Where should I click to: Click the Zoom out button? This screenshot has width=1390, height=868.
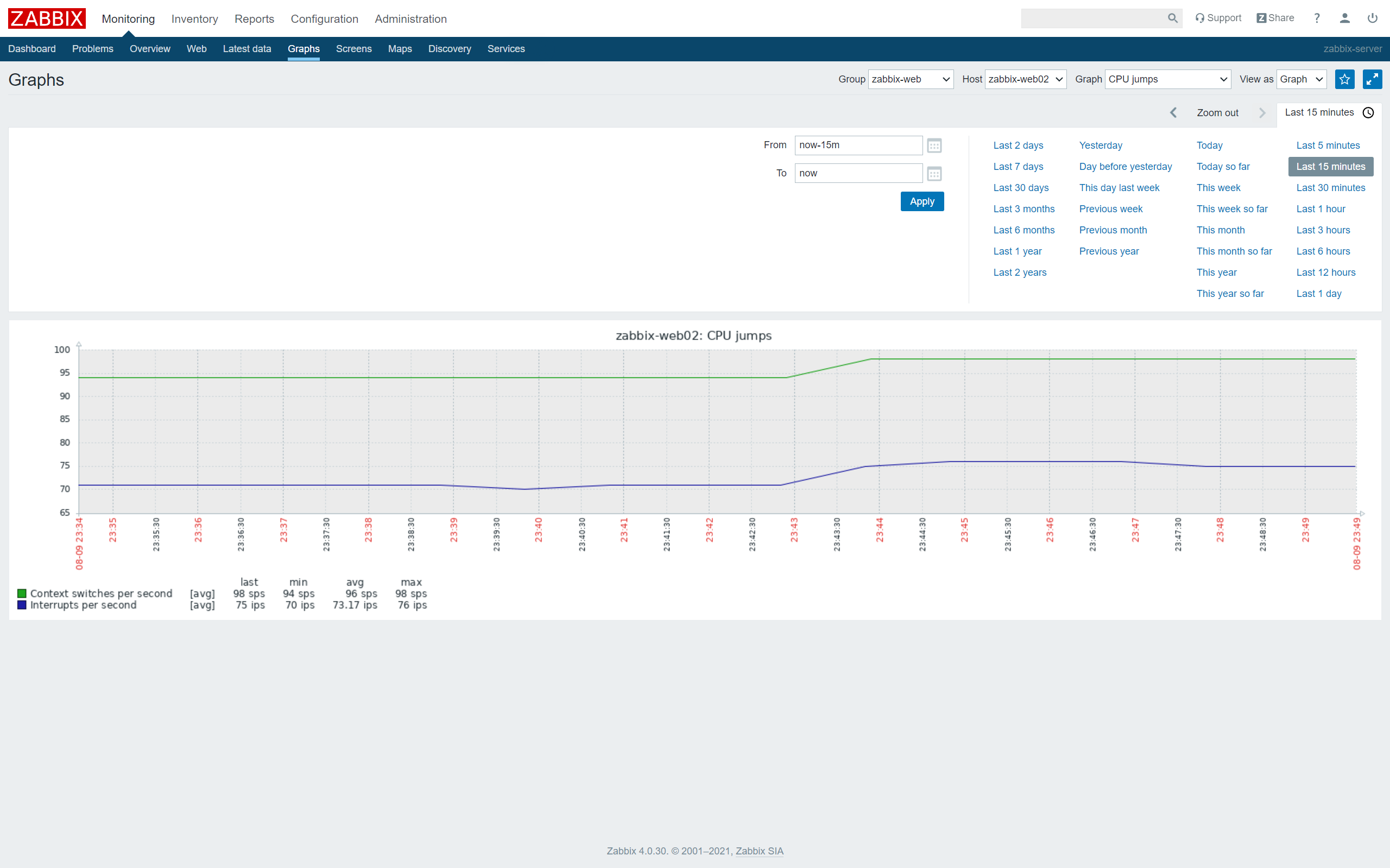click(1217, 112)
